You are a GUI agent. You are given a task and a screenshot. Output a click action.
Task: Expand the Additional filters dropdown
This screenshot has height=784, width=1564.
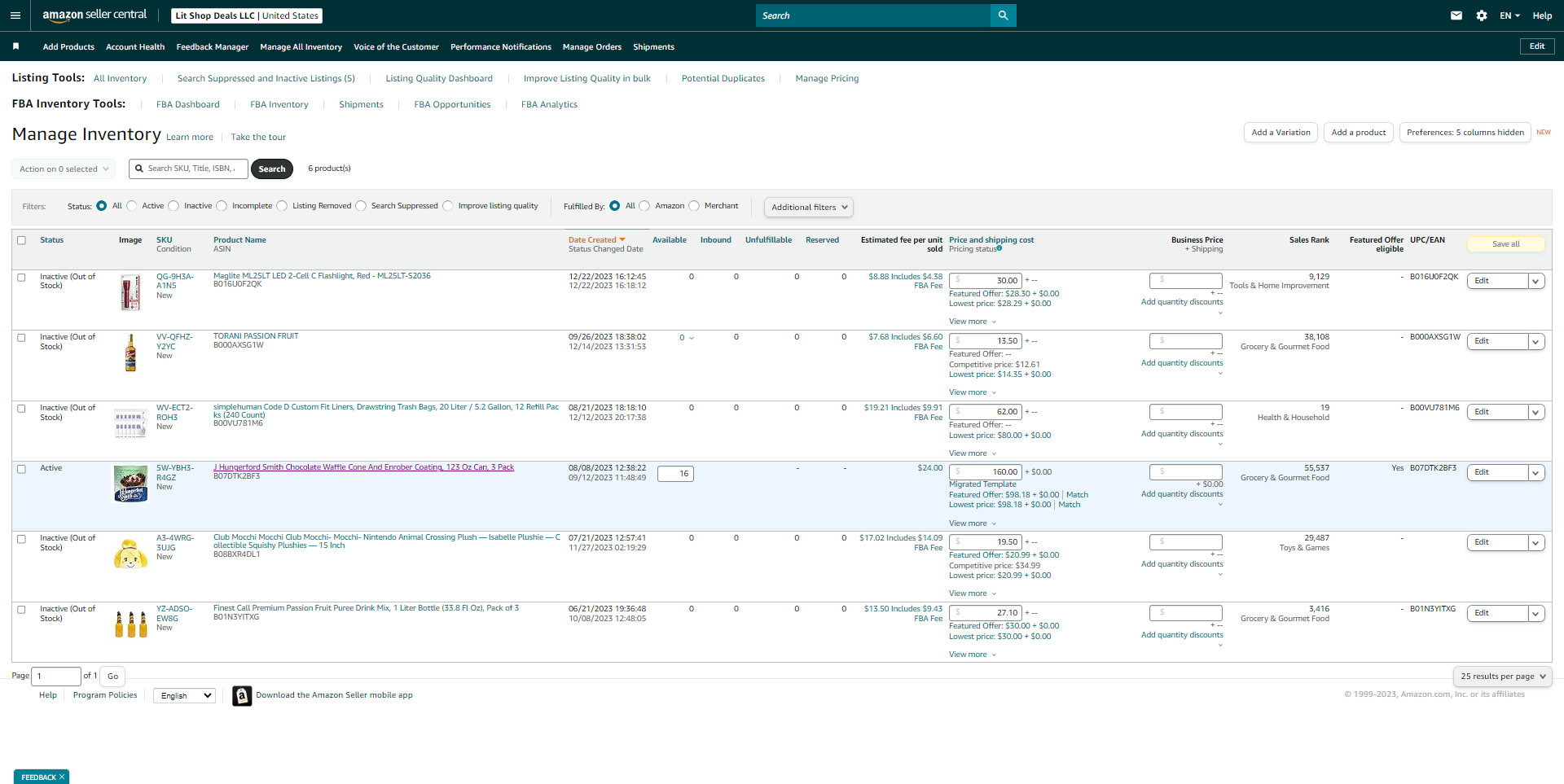tap(809, 207)
